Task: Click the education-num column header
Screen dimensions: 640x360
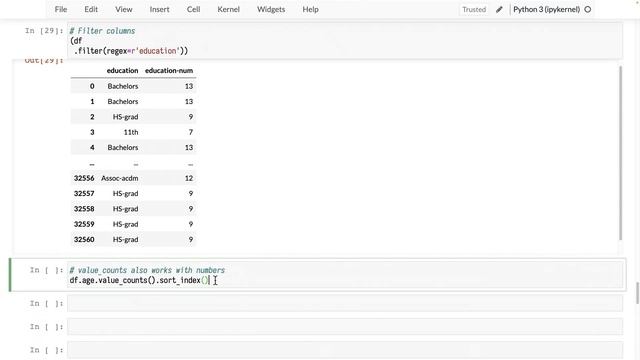Action: click(169, 71)
